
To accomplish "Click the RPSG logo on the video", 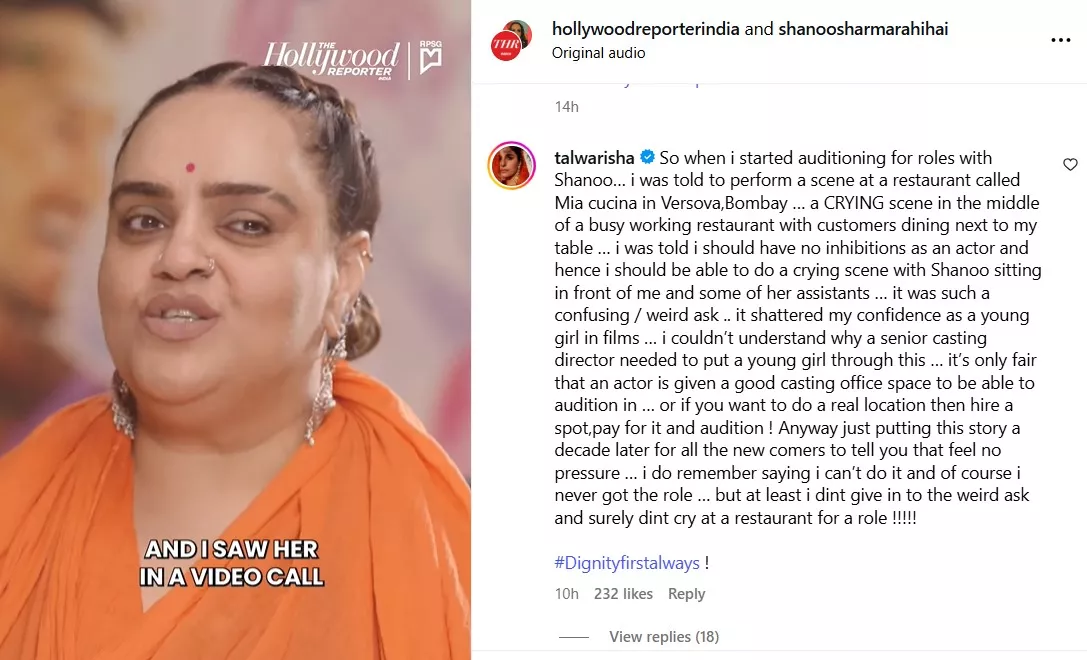I will [x=431, y=57].
